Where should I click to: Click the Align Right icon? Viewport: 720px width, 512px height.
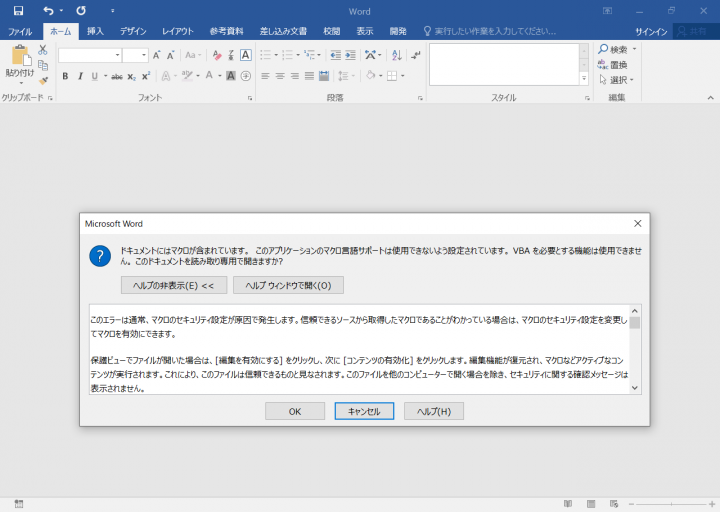click(295, 76)
